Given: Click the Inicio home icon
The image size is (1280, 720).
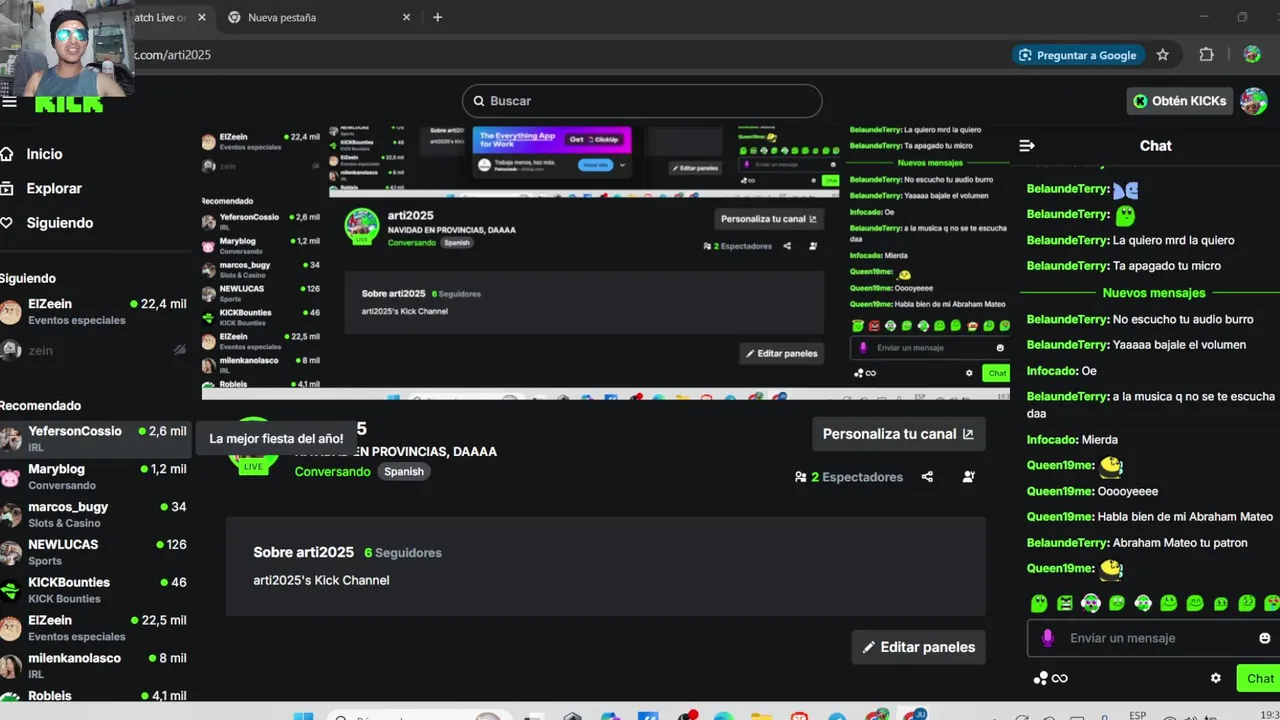Looking at the screenshot, I should (7, 154).
